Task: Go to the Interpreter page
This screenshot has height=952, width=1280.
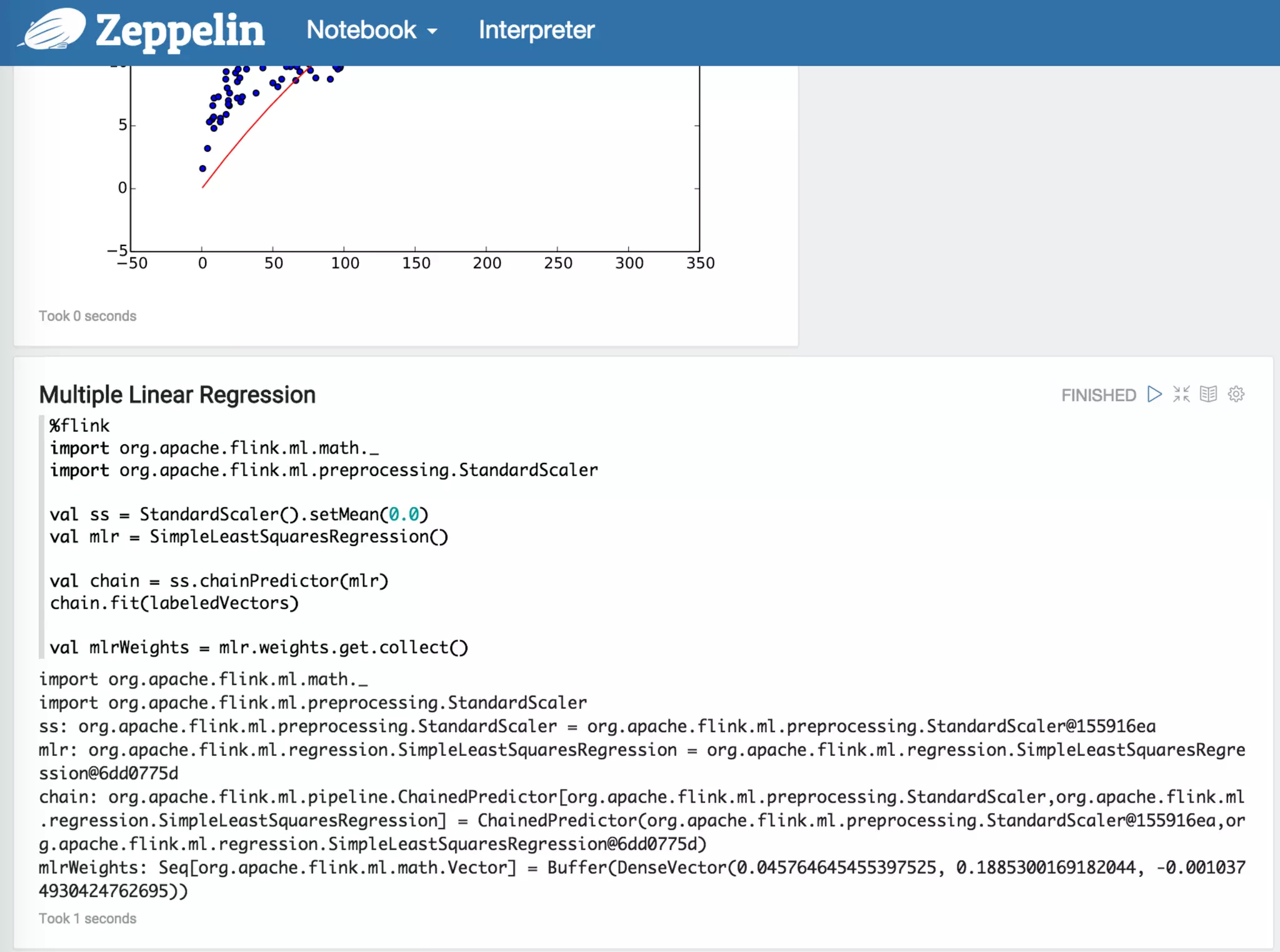Action: [536, 30]
